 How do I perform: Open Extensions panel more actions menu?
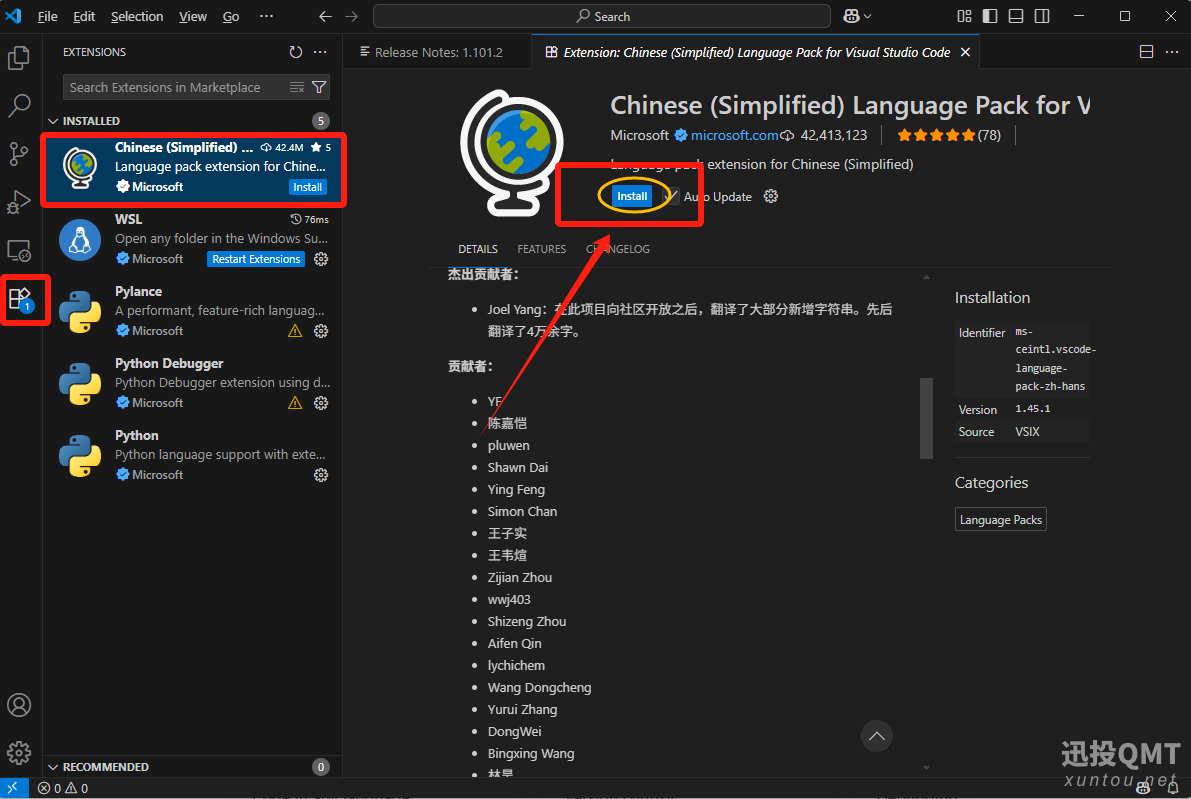pyautogui.click(x=320, y=52)
